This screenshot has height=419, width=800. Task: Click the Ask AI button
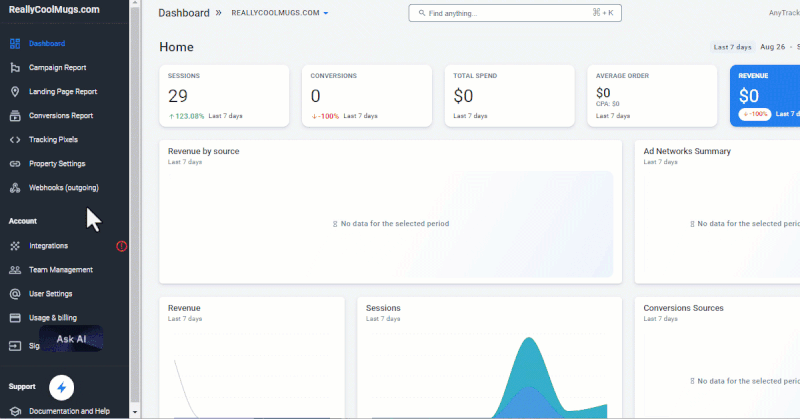pos(71,339)
